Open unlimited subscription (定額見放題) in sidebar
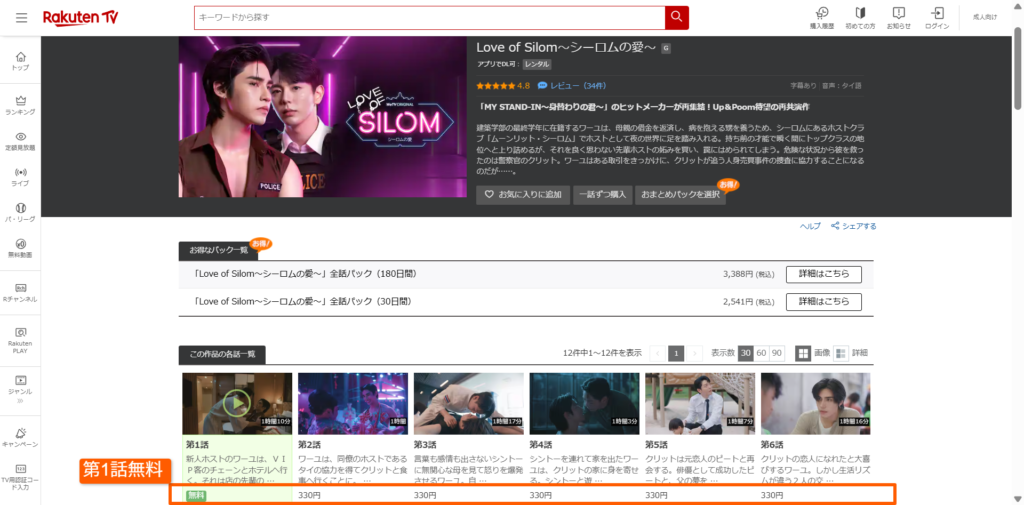The width and height of the screenshot is (1024, 505). click(20, 141)
